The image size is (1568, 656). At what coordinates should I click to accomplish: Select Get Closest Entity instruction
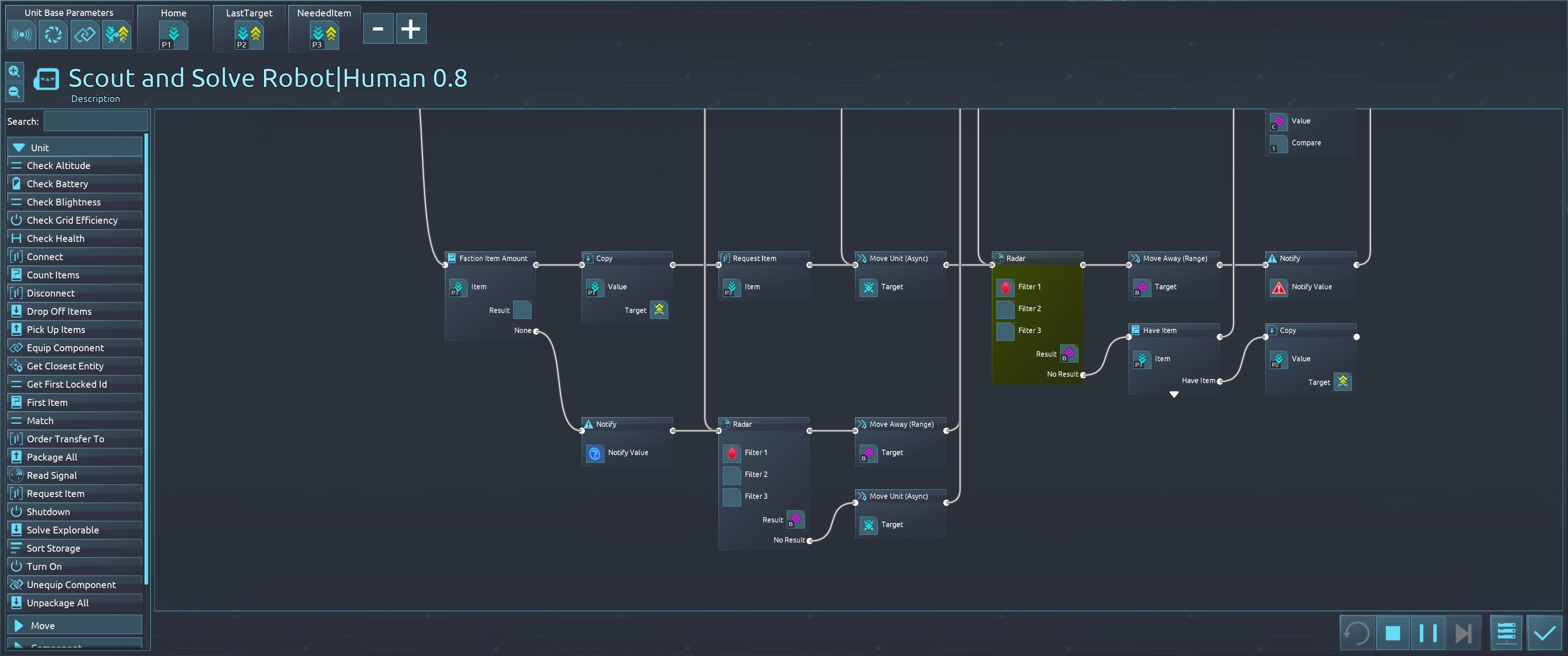point(65,366)
